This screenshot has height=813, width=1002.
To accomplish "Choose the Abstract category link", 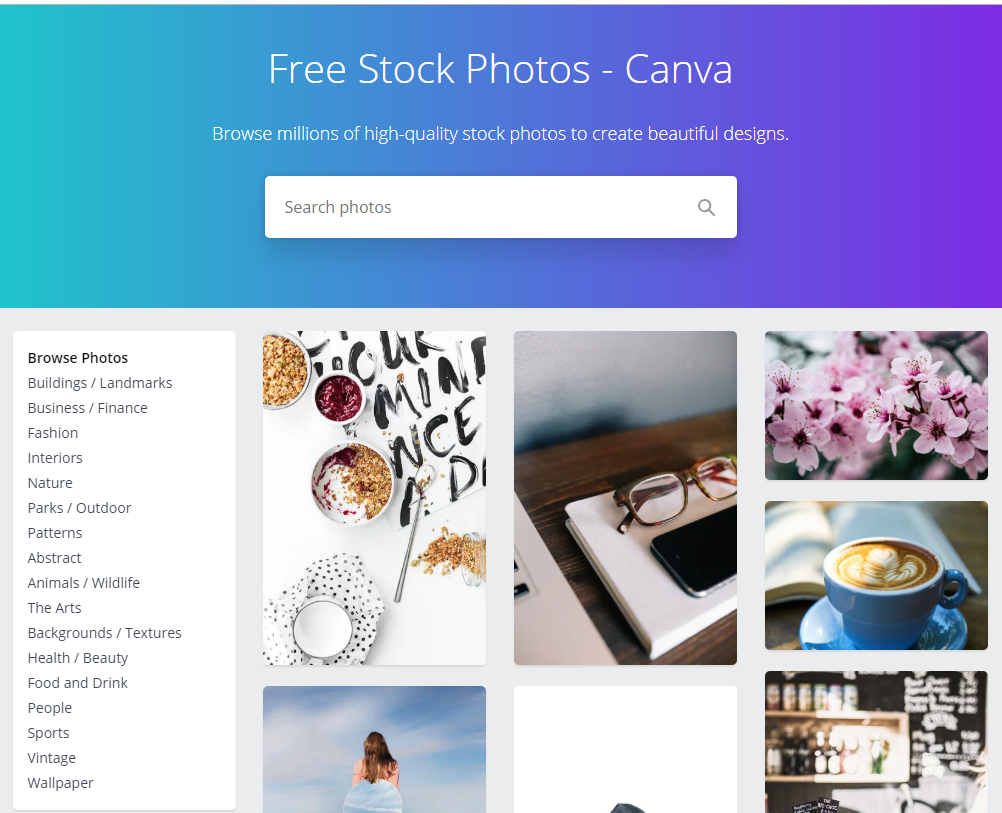I will [x=54, y=557].
